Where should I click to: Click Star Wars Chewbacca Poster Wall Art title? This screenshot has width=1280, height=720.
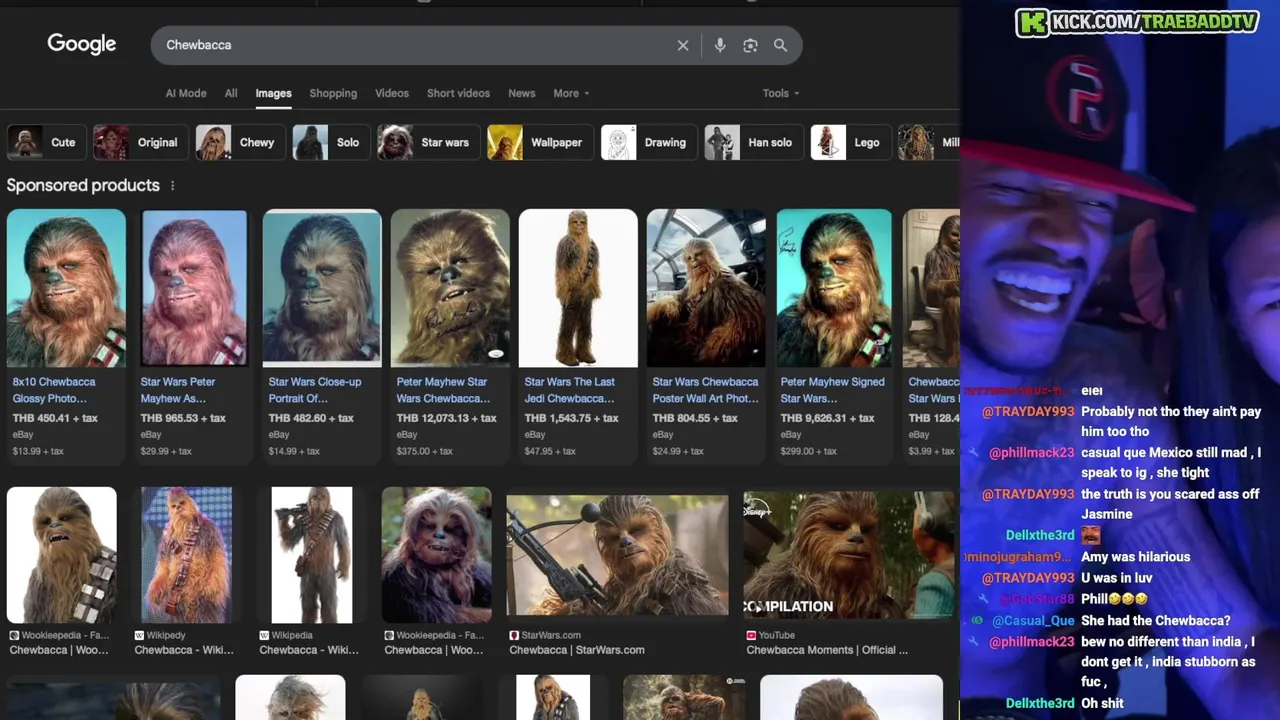click(x=706, y=390)
